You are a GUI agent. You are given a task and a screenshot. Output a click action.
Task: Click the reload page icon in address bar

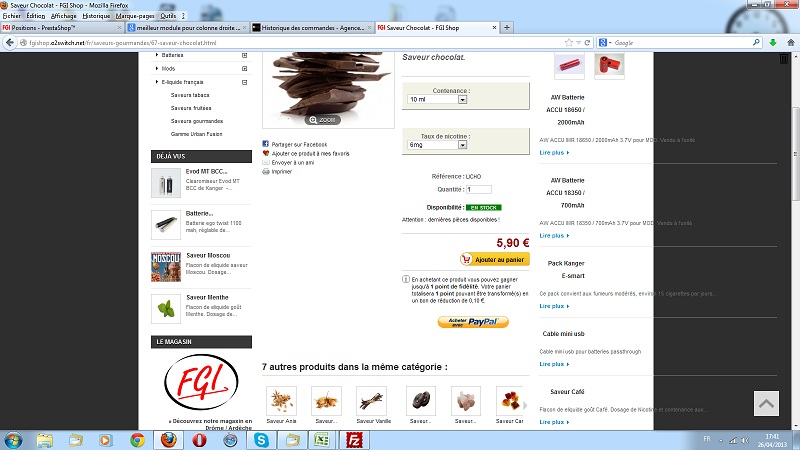point(587,43)
